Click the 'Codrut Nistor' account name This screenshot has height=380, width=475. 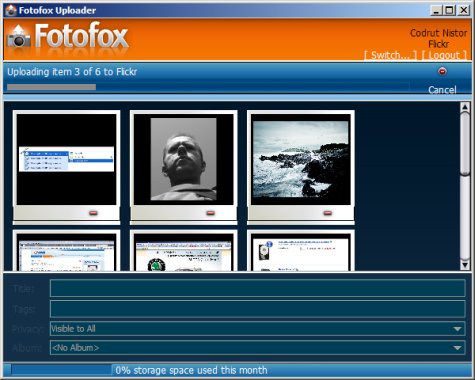click(x=438, y=33)
